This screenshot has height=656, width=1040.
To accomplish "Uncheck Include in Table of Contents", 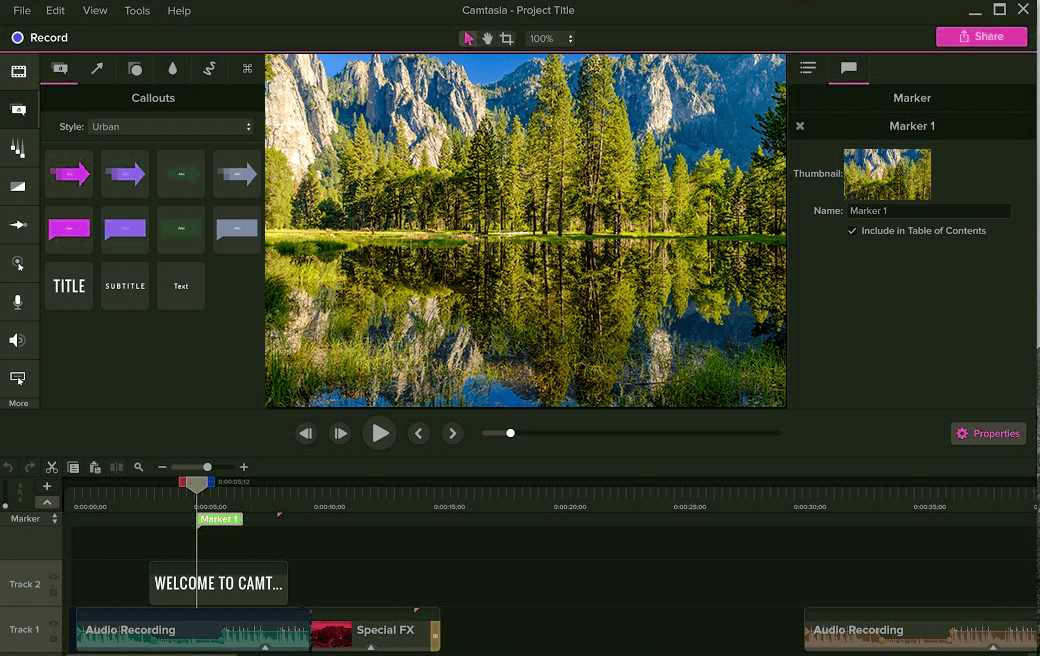I will (x=853, y=230).
